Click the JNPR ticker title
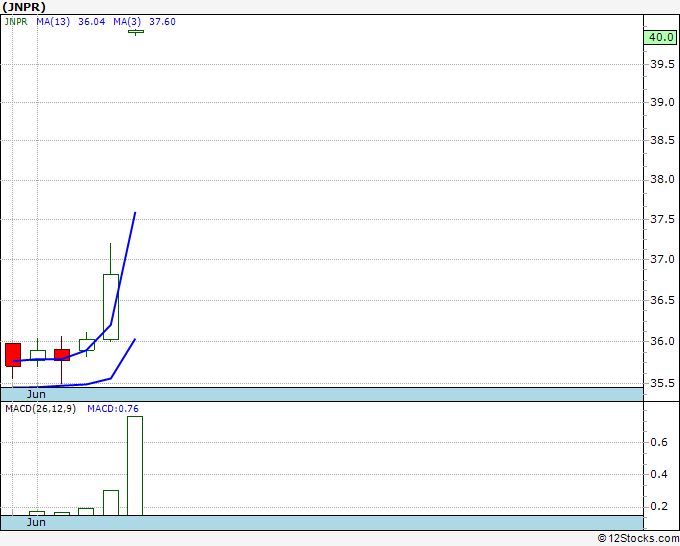The height and width of the screenshot is (546, 680). (x=24, y=7)
